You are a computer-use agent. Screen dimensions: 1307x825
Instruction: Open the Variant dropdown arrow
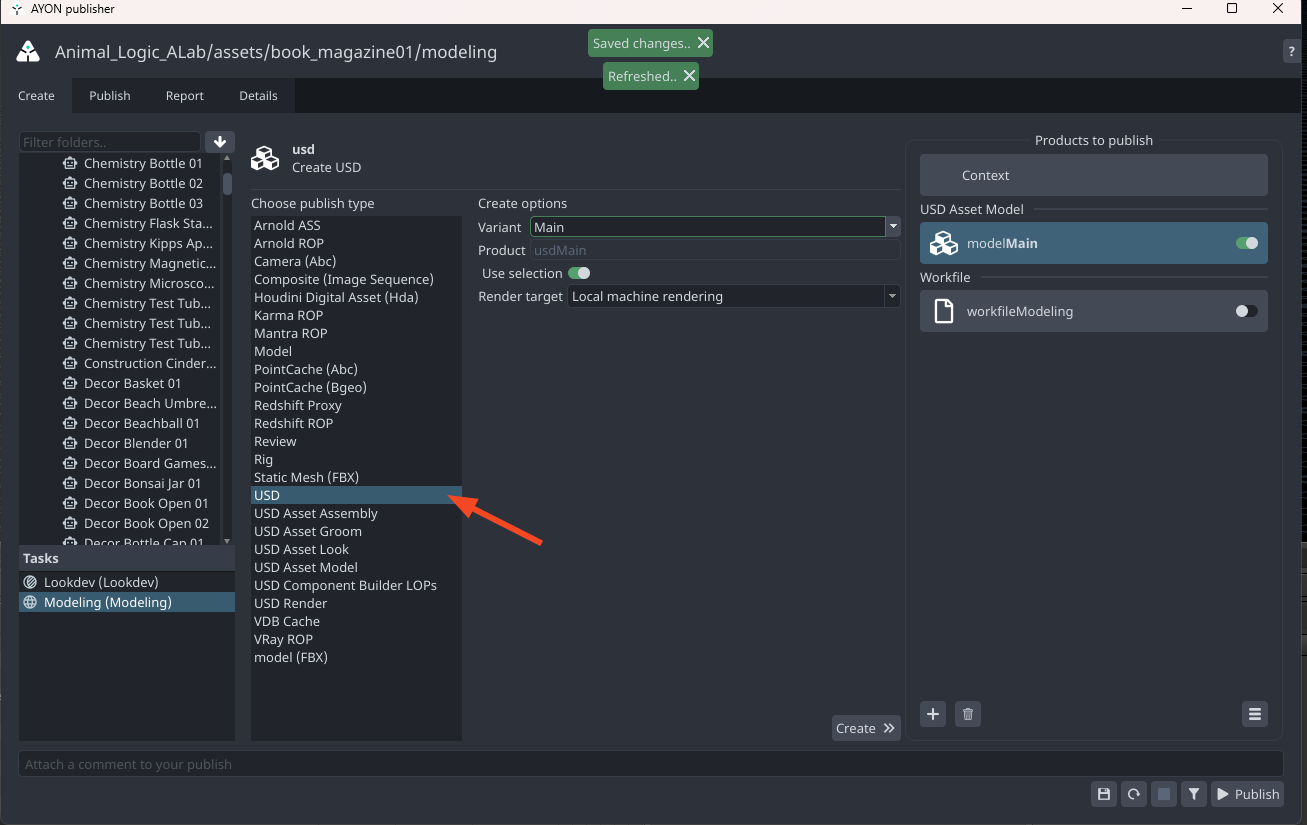pos(893,227)
